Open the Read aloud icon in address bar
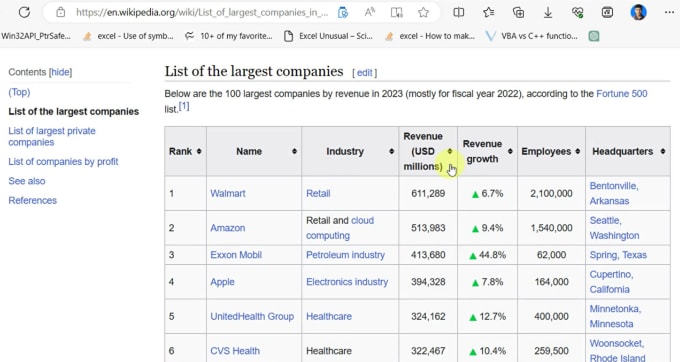The width and height of the screenshot is (680, 362). pos(369,12)
